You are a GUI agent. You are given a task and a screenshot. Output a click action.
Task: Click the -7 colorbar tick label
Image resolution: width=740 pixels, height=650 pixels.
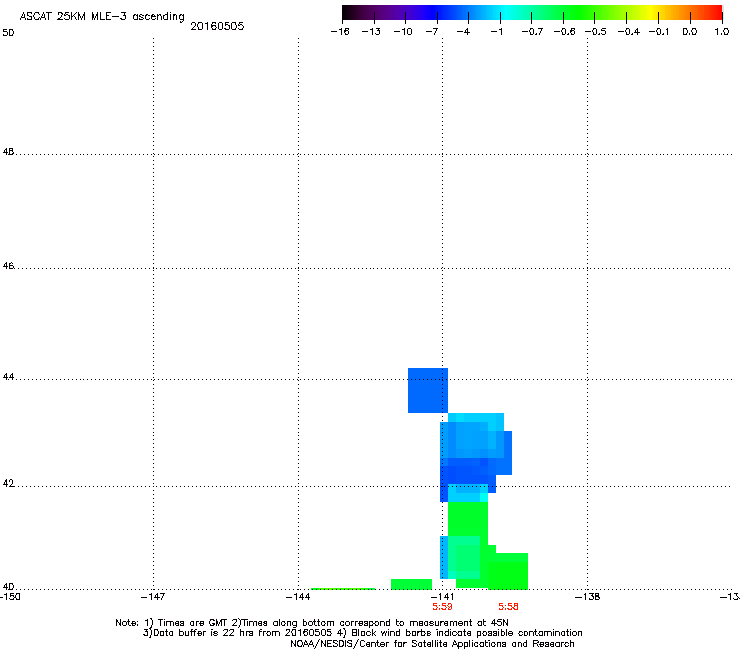point(432,32)
